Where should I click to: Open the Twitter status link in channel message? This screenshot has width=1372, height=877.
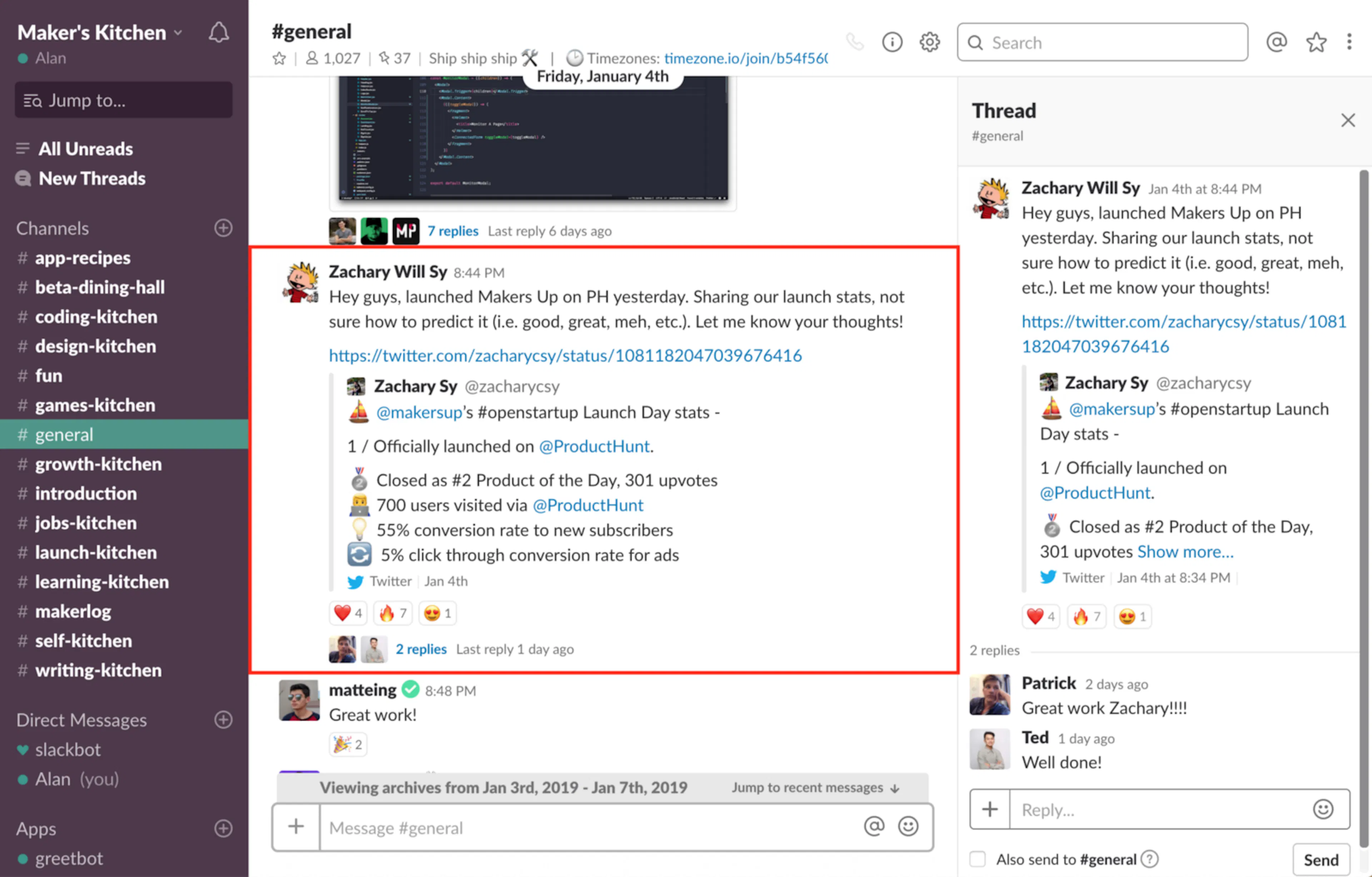pos(565,355)
